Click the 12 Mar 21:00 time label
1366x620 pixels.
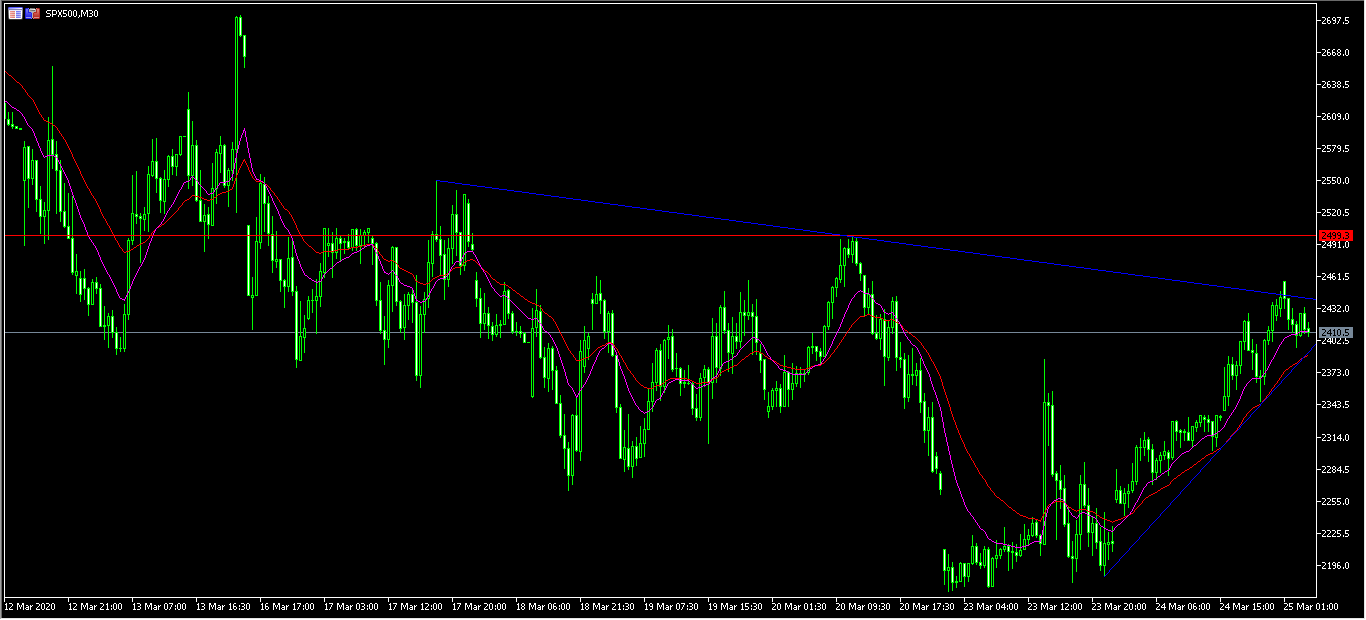[x=95, y=606]
